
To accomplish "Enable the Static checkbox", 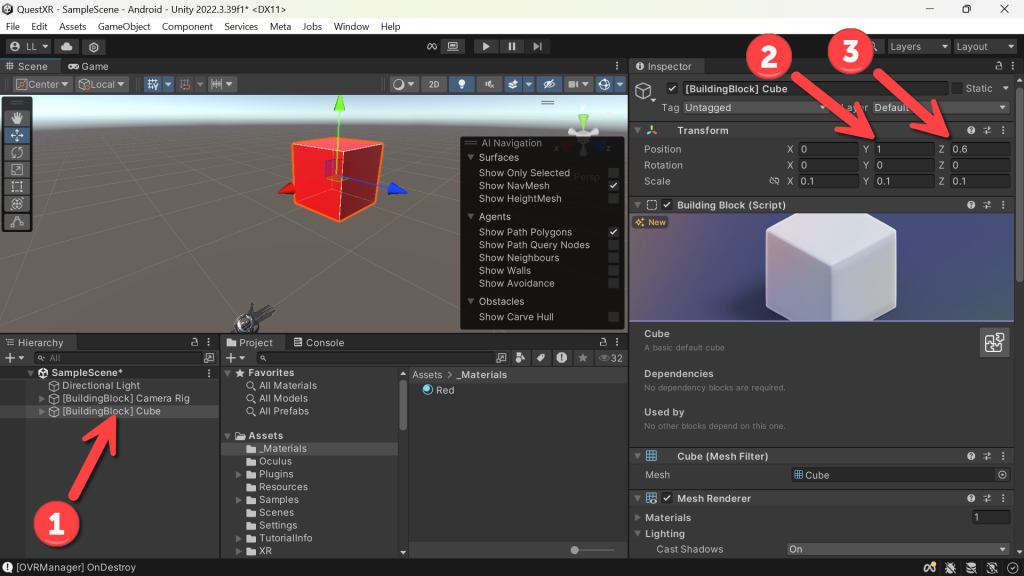I will tap(957, 88).
